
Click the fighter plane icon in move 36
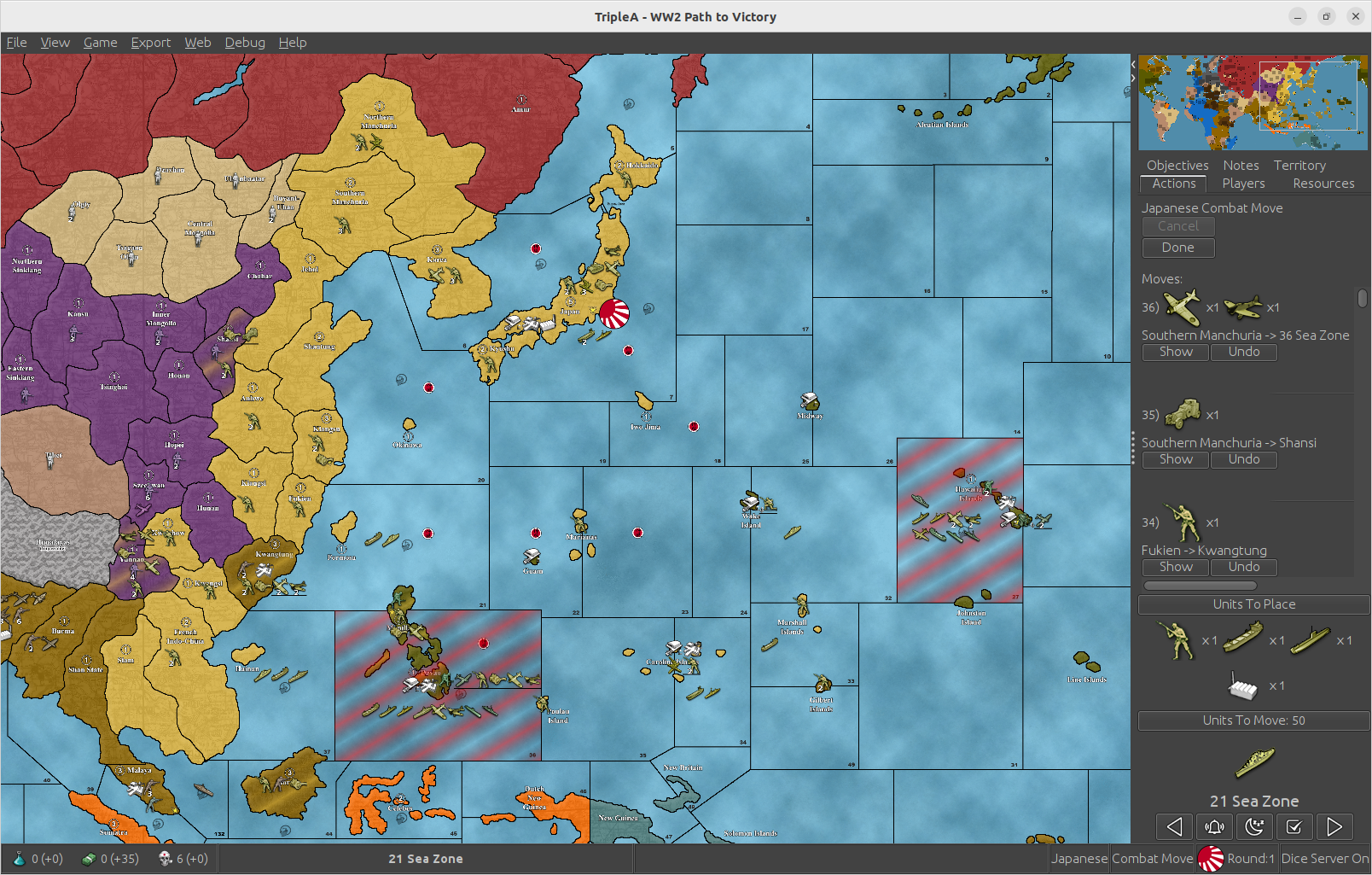1182,307
